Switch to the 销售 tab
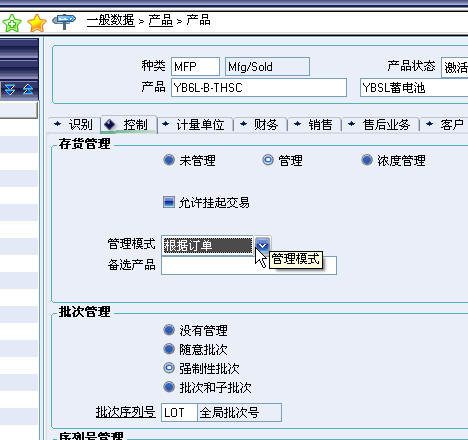Image resolution: width=468 pixels, height=440 pixels. click(x=315, y=125)
